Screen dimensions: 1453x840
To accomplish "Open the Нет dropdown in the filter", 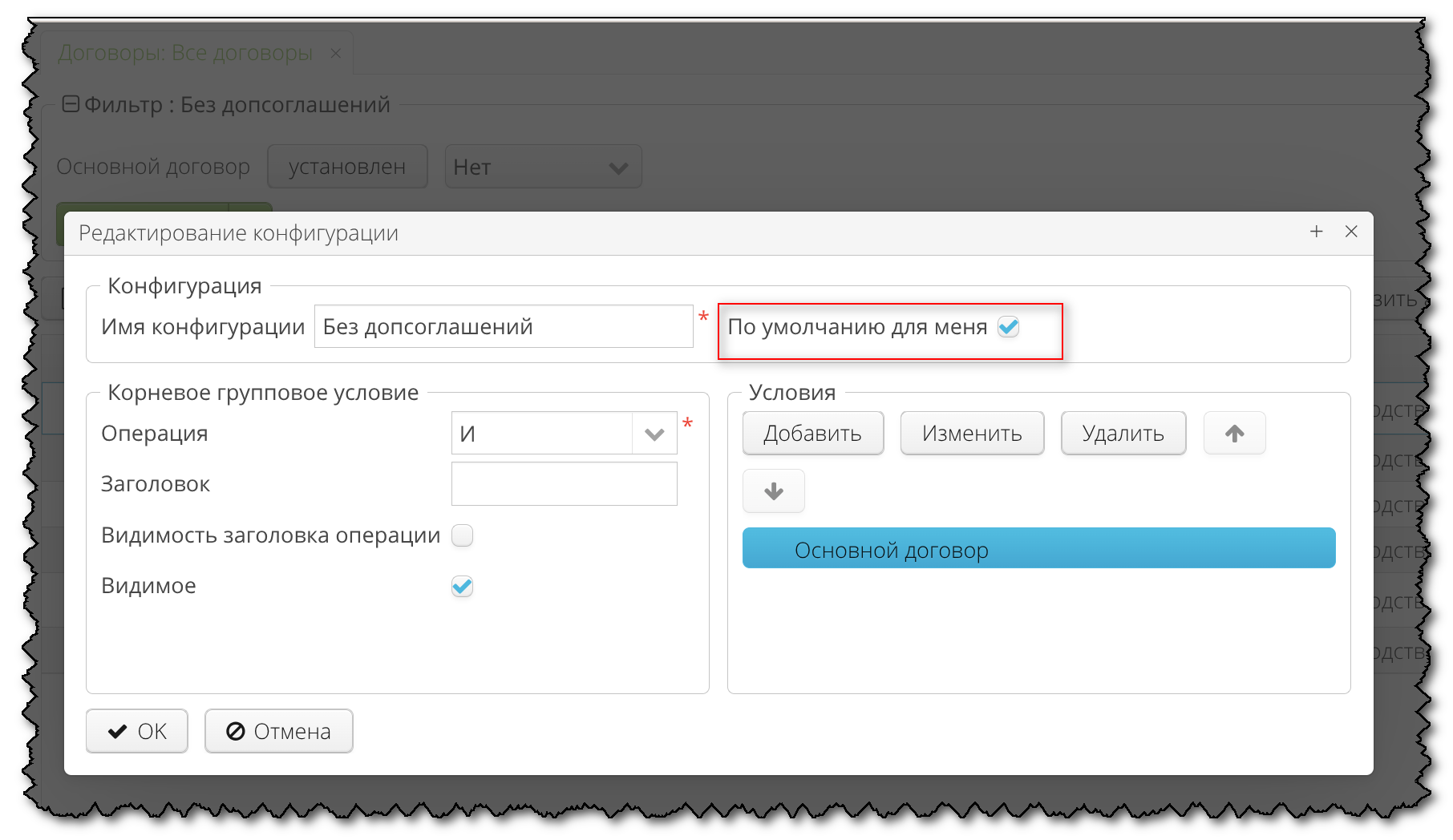I will click(x=543, y=167).
